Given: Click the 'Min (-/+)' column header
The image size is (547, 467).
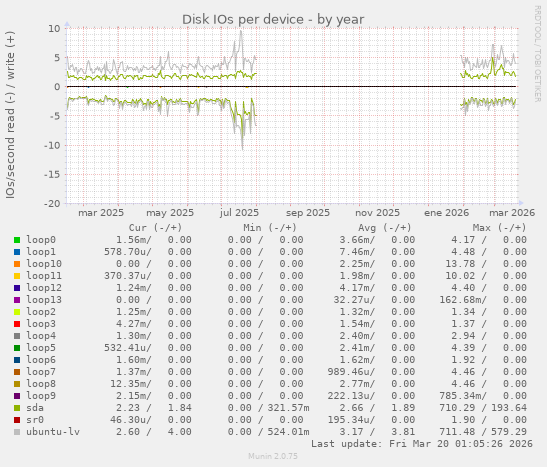Looking at the screenshot, I should [270, 228].
